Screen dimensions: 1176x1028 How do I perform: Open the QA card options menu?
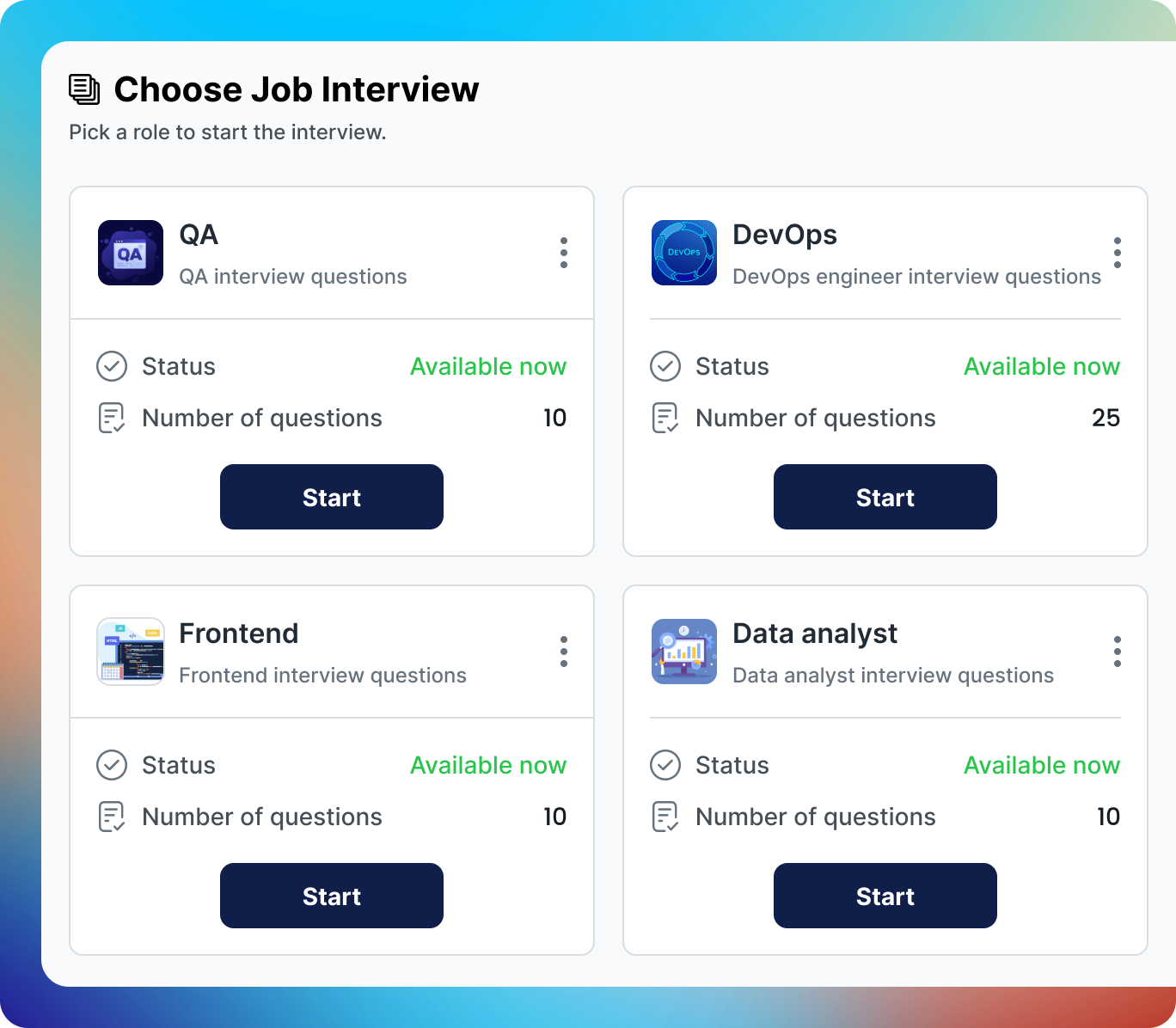point(564,253)
